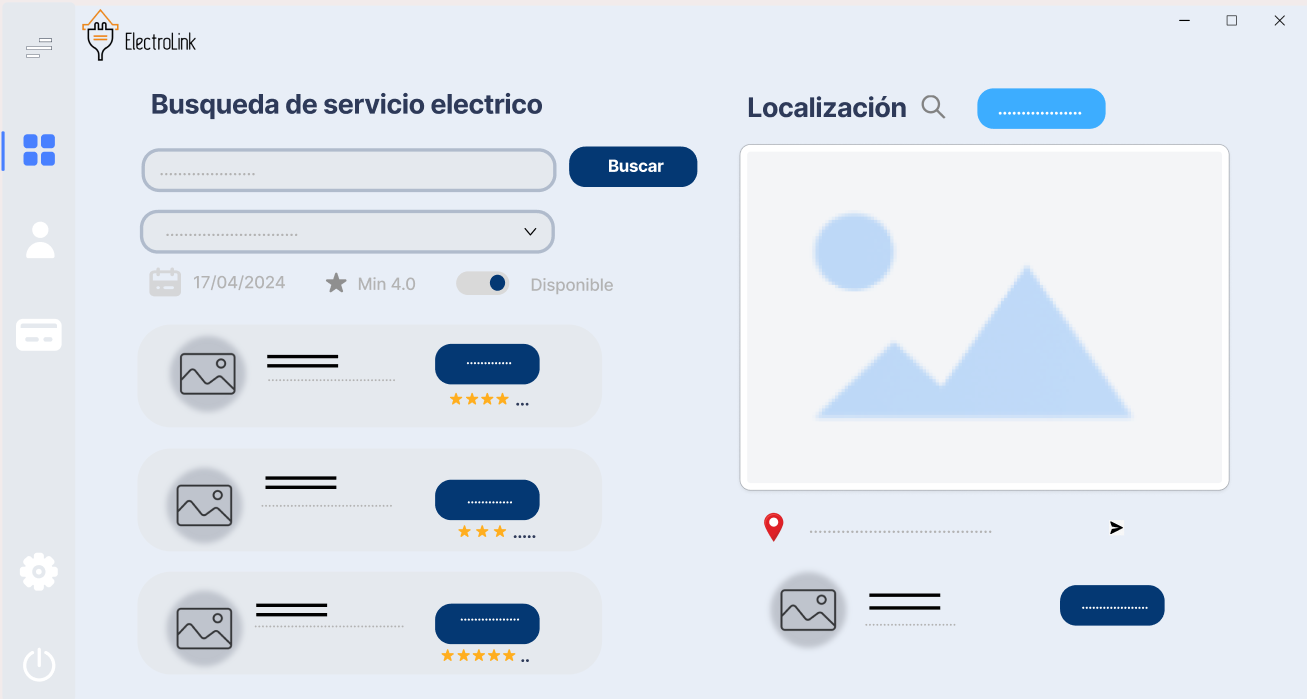Image resolution: width=1307 pixels, height=699 pixels.
Task: Click Busqueda de servicio electrico heading
Action: pos(347,105)
